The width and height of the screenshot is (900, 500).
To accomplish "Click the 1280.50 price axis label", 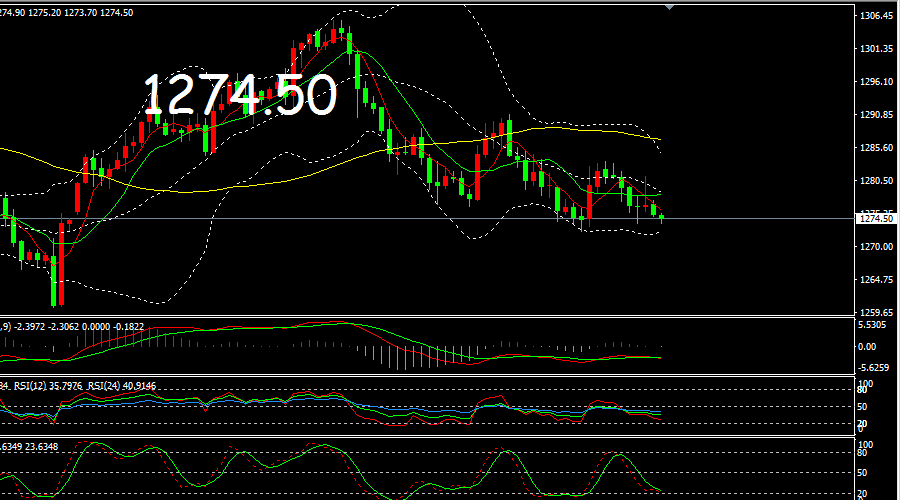I will pyautogui.click(x=876, y=181).
